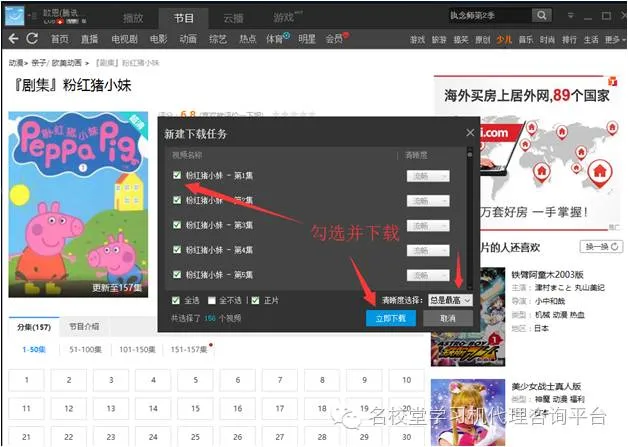Open 铁臂阿童木2003版 title link
Screen dimensions: 628x447
(547, 275)
